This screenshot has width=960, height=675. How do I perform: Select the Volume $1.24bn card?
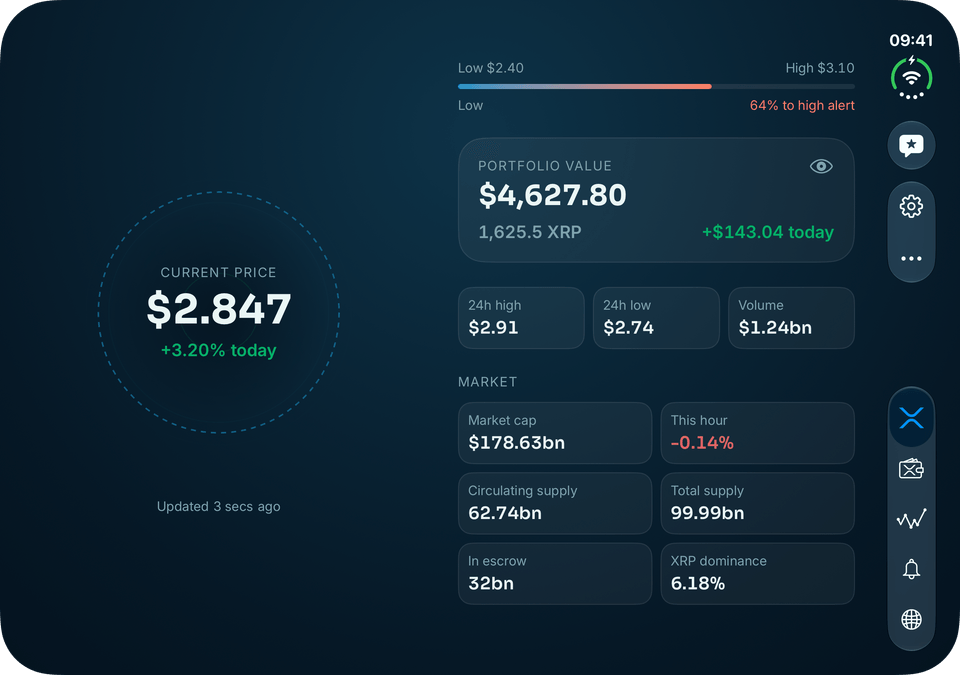click(791, 318)
